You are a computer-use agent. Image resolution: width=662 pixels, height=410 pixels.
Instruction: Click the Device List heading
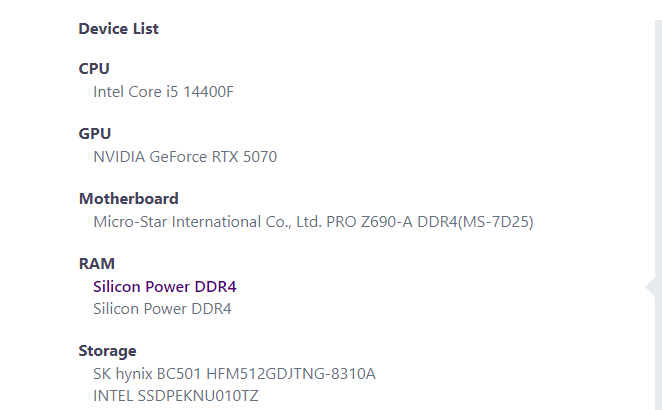[x=119, y=28]
